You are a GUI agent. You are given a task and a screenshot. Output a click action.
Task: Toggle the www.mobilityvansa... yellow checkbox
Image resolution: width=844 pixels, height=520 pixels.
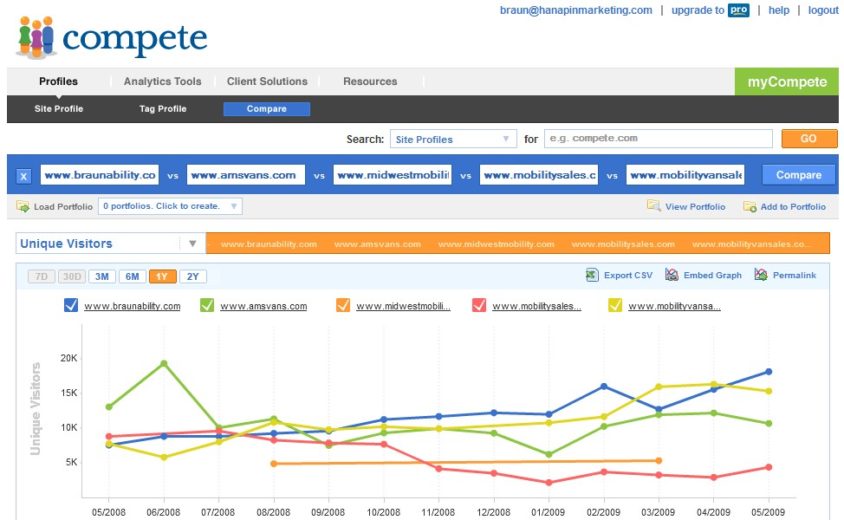[x=615, y=305]
